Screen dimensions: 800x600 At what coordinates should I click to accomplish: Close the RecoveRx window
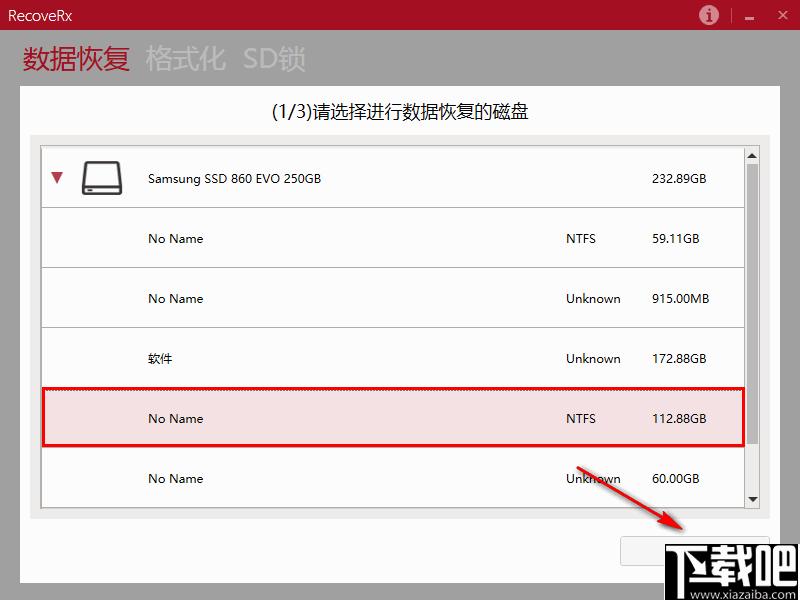coord(783,15)
